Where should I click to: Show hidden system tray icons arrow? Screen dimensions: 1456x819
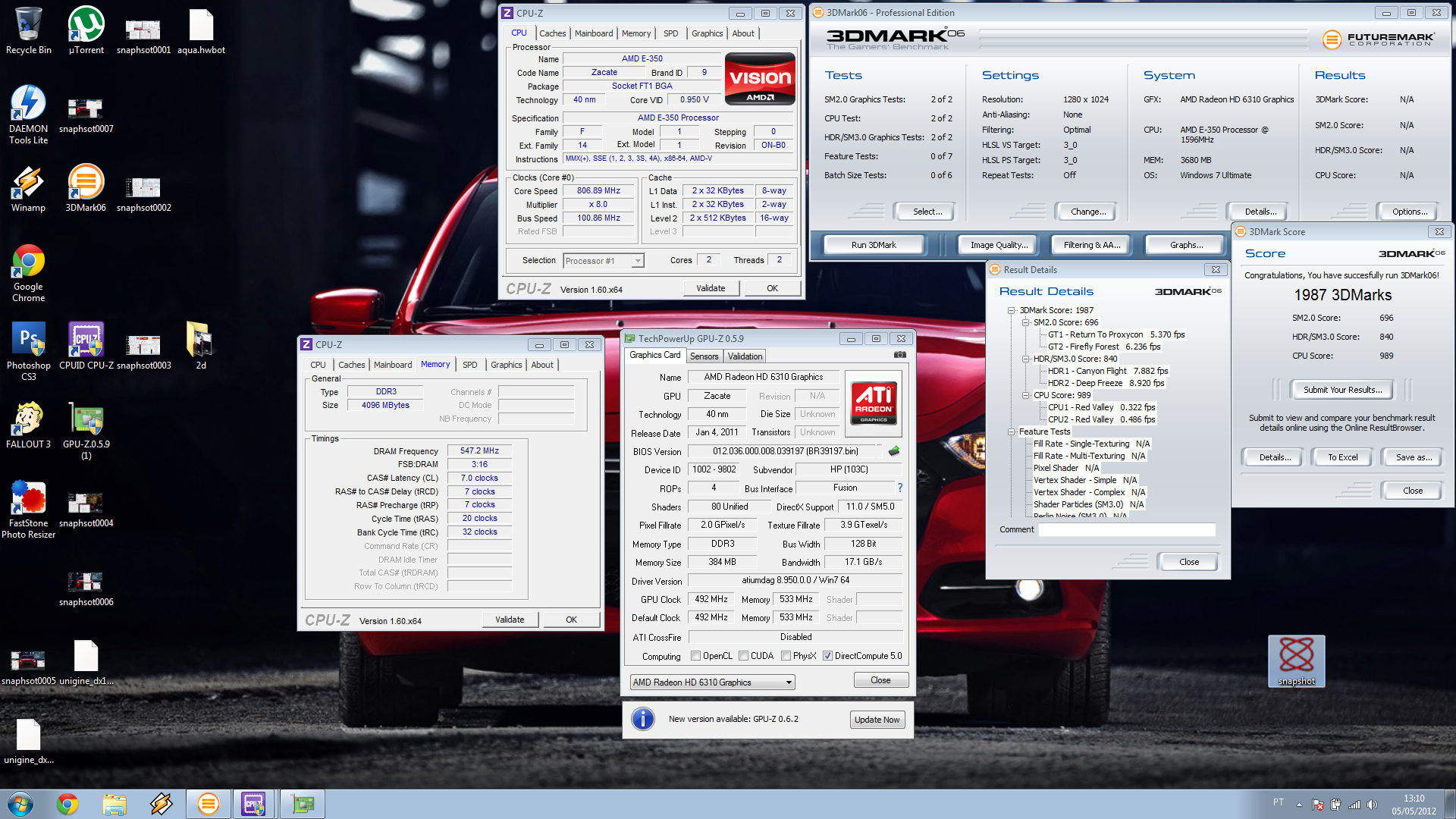[1299, 805]
